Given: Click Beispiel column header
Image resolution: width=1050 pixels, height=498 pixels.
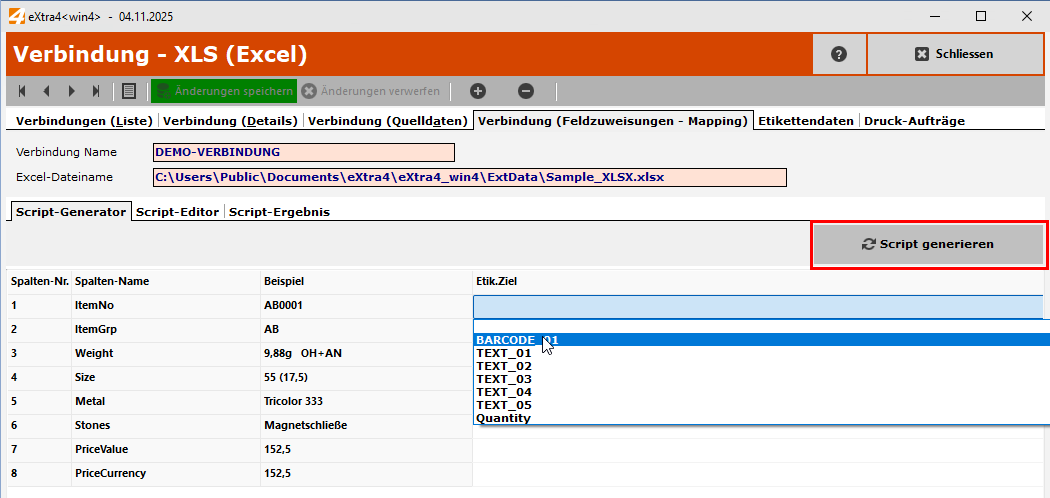Looking at the screenshot, I should pyautogui.click(x=366, y=282).
